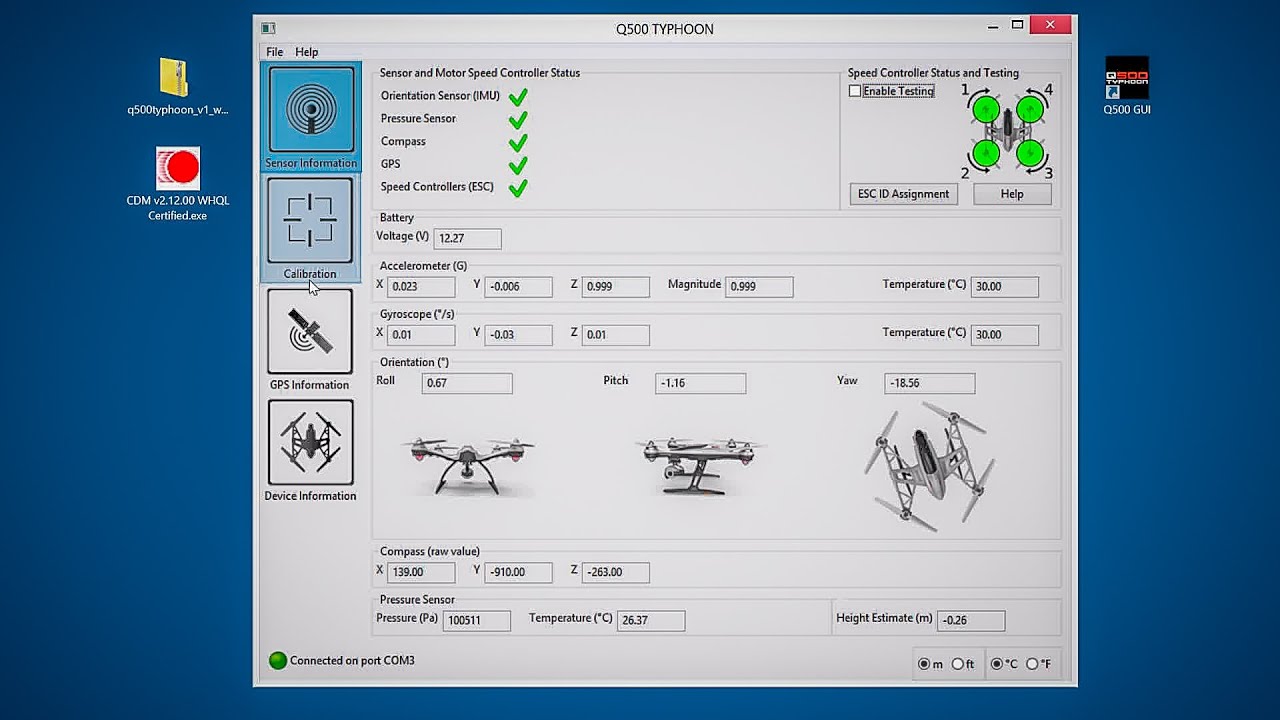Click Height Estimate field showing -0.26
Screen dimensions: 1280x720
click(x=971, y=621)
